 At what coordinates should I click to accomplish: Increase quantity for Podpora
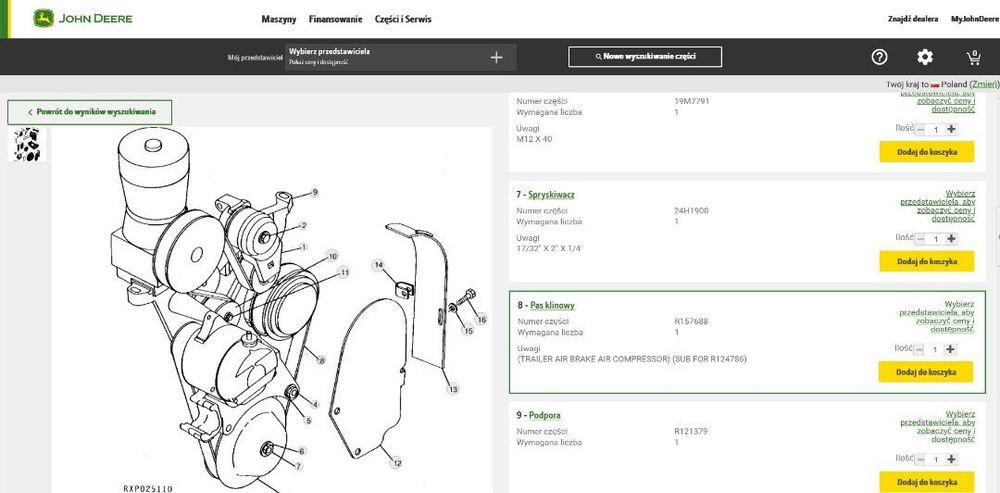click(952, 459)
